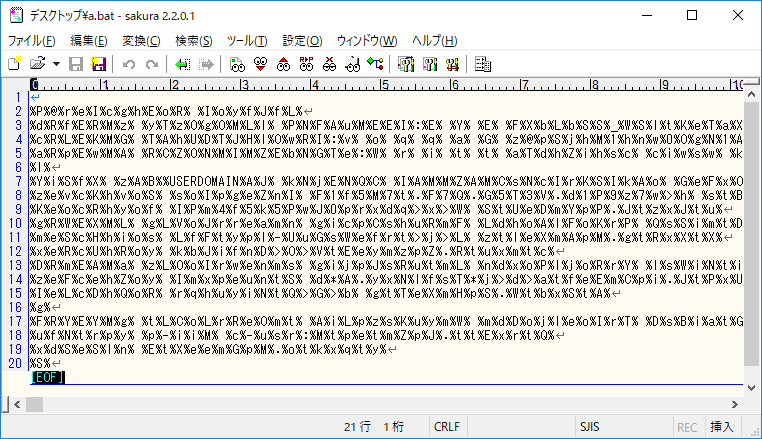Maximize the sakura window
The height and width of the screenshot is (439, 762).
click(692, 15)
